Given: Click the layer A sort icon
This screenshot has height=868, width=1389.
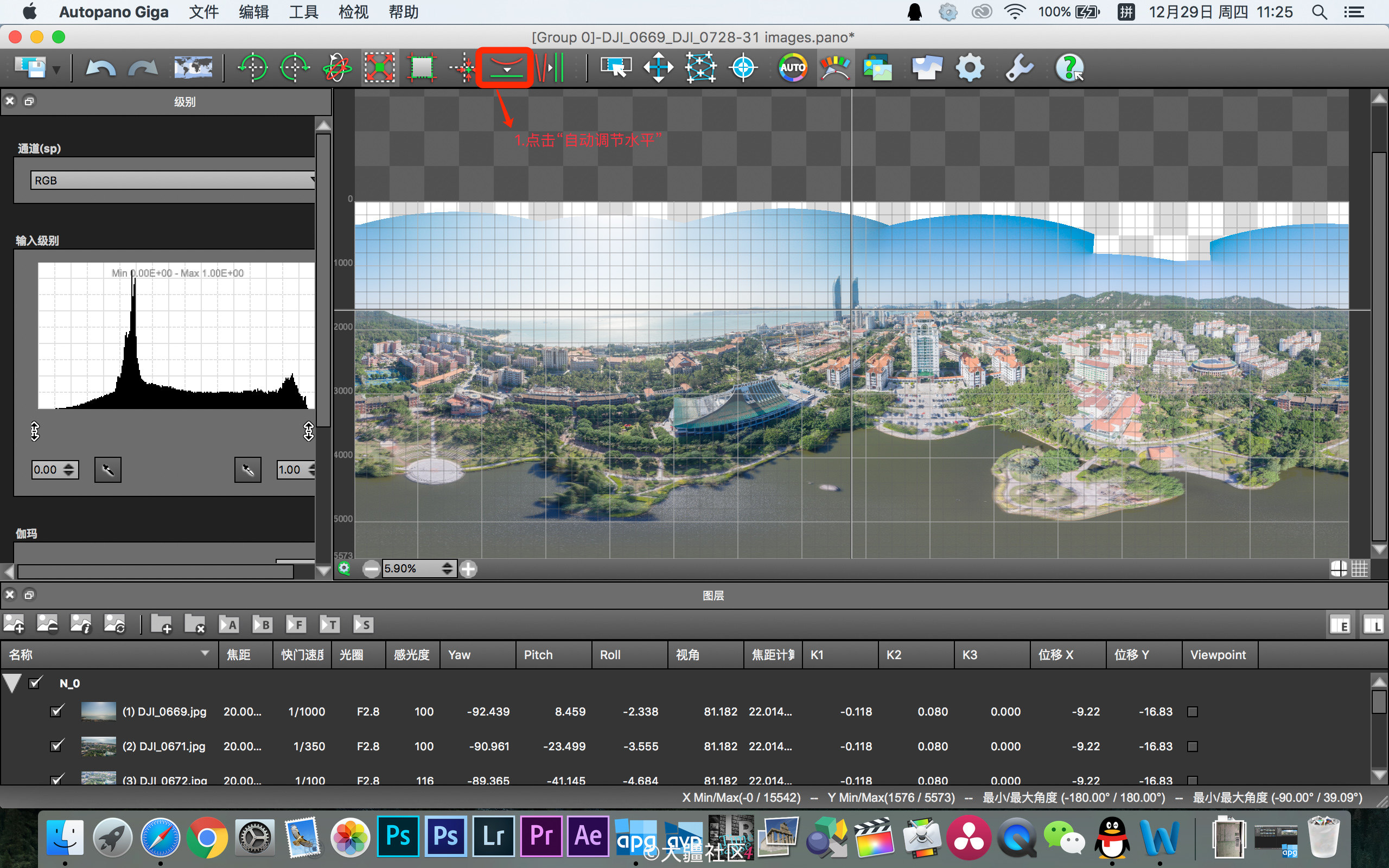Looking at the screenshot, I should click(229, 624).
